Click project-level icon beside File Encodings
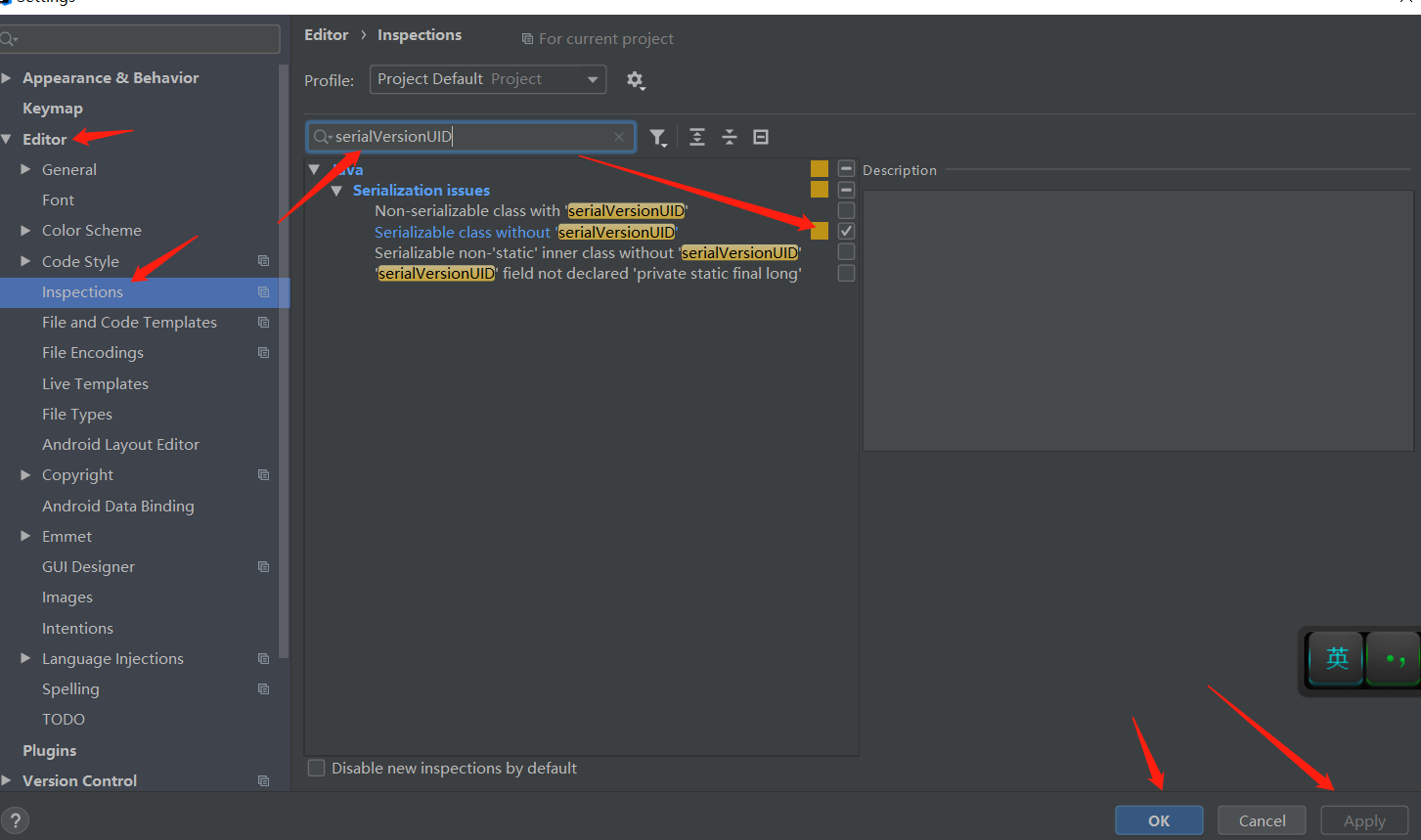This screenshot has height=840, width=1421. pyautogui.click(x=263, y=352)
